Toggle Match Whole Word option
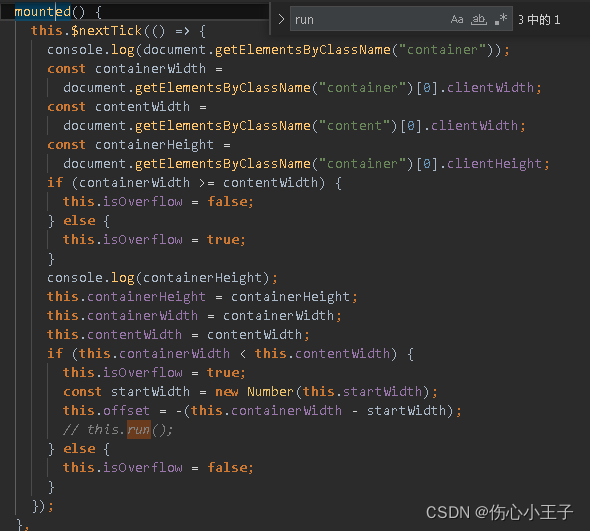 479,19
